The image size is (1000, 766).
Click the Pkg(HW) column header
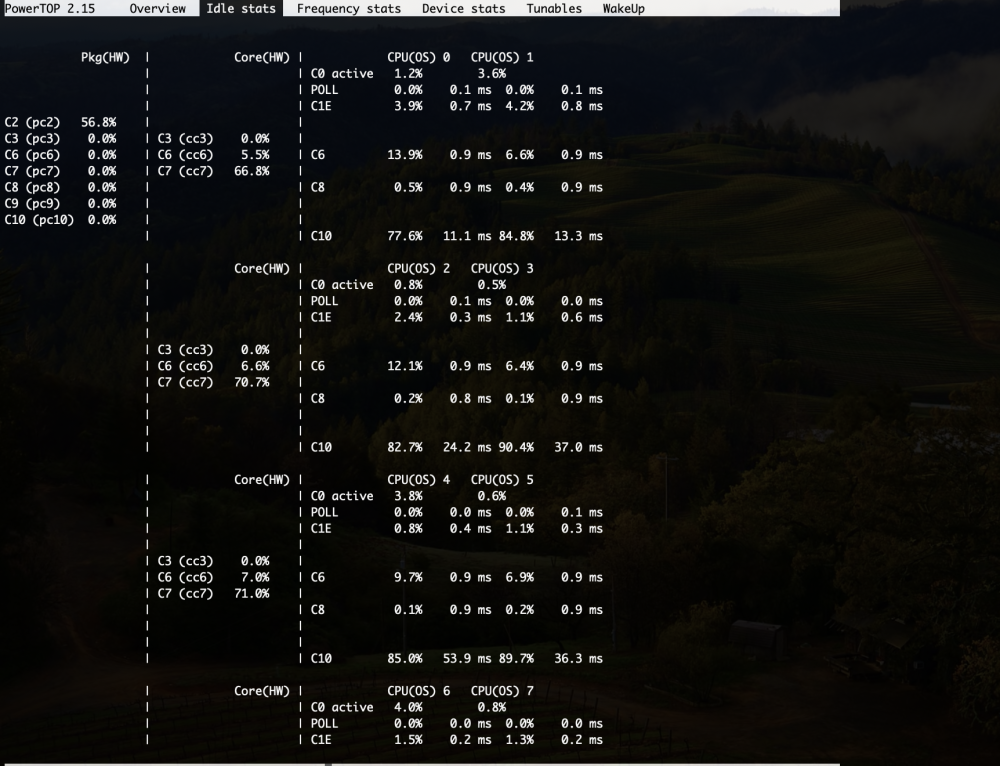[x=105, y=57]
